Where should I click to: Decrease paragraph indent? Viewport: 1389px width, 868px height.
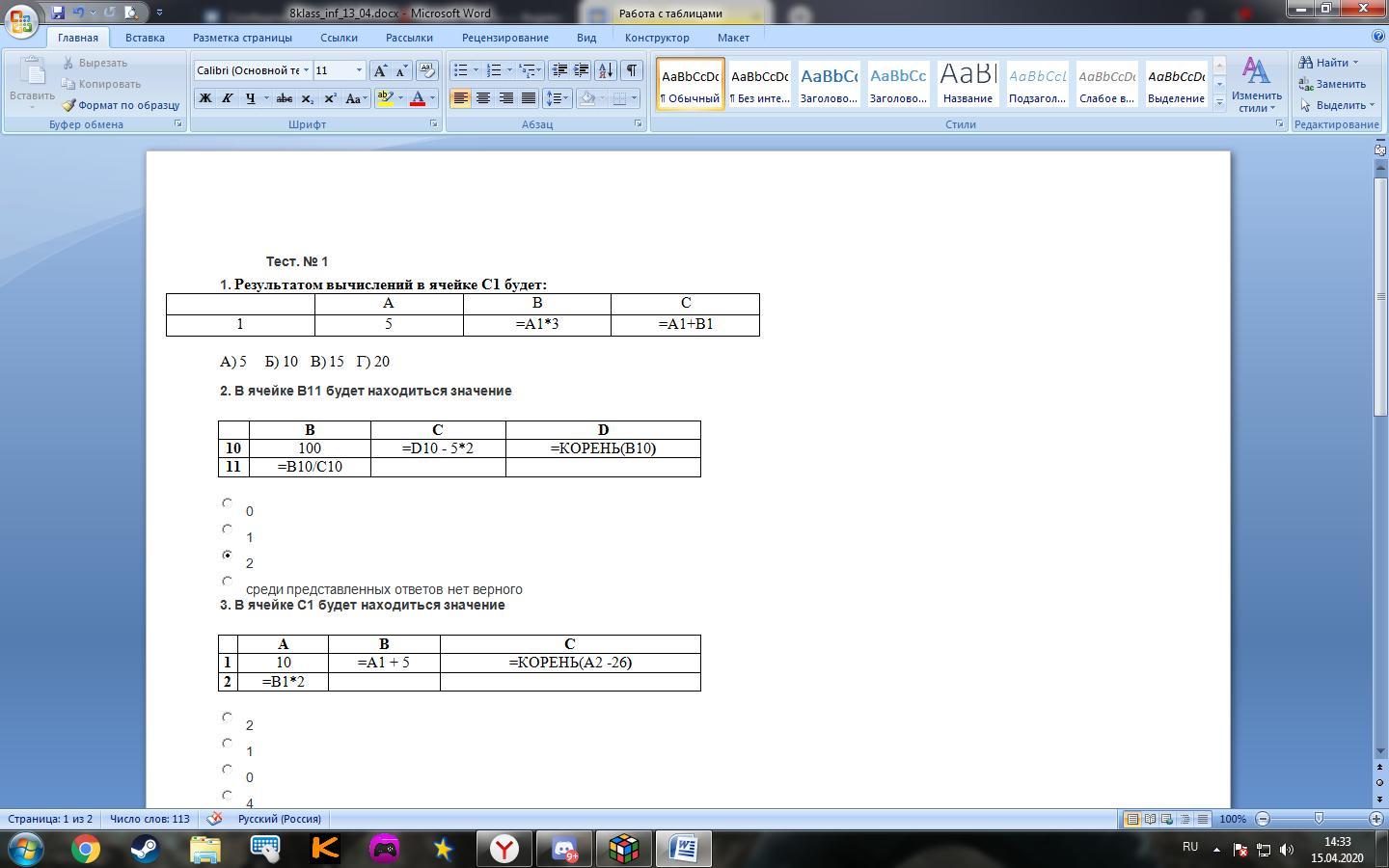pos(558,70)
